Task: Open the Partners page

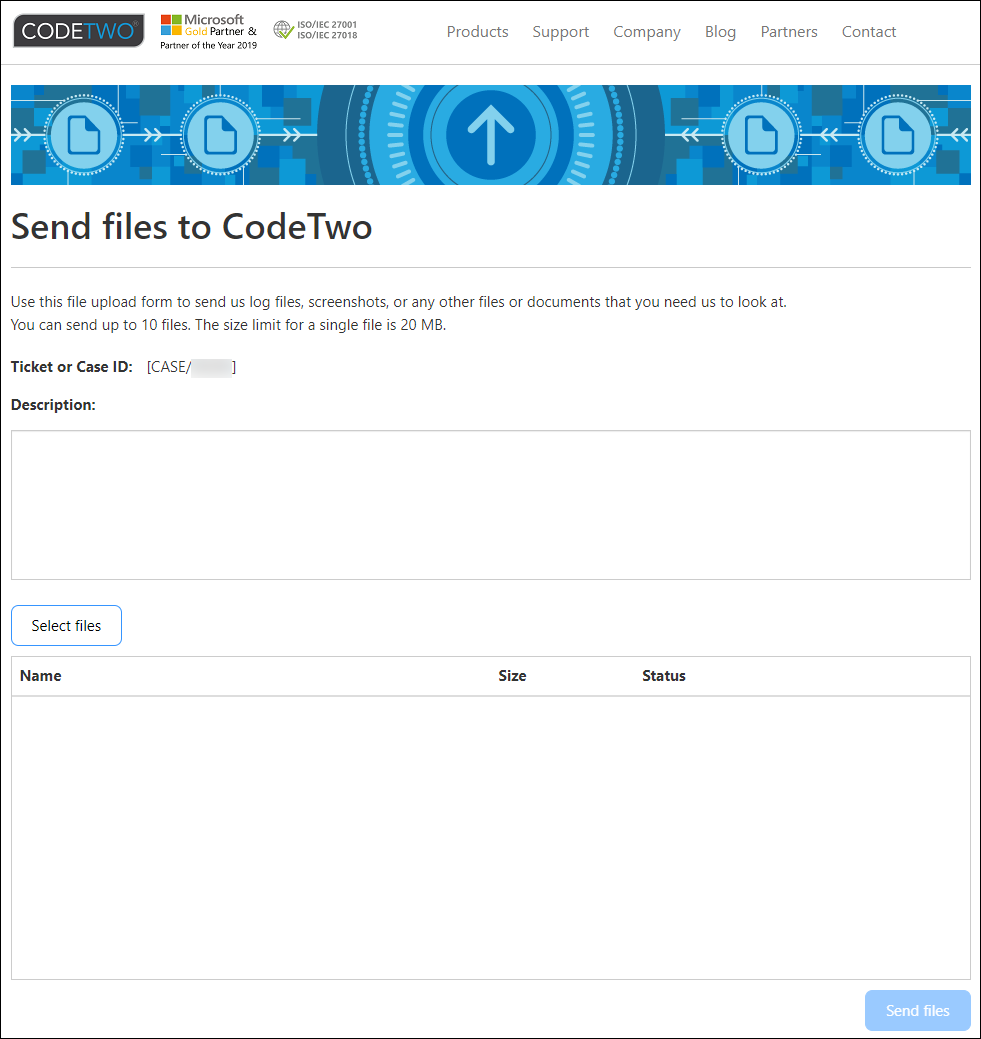Action: 789,32
